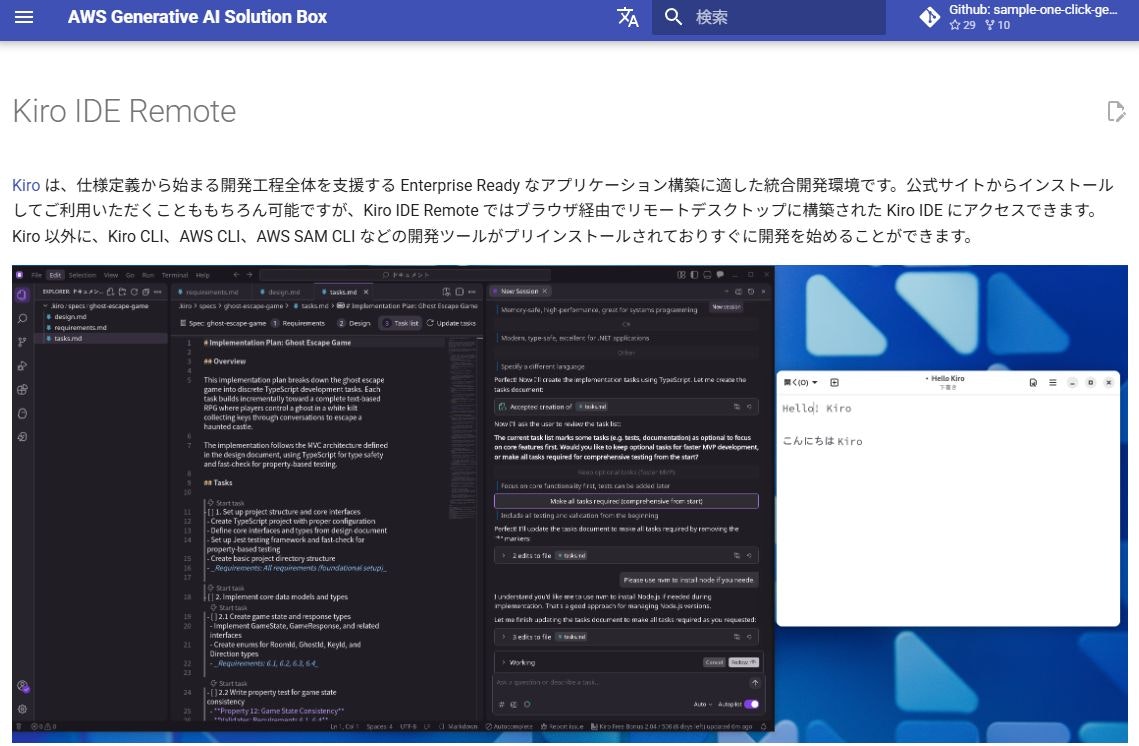Viewport: 1139px width, 746px height.
Task: Click the Kiro command center search box
Action: point(405,275)
